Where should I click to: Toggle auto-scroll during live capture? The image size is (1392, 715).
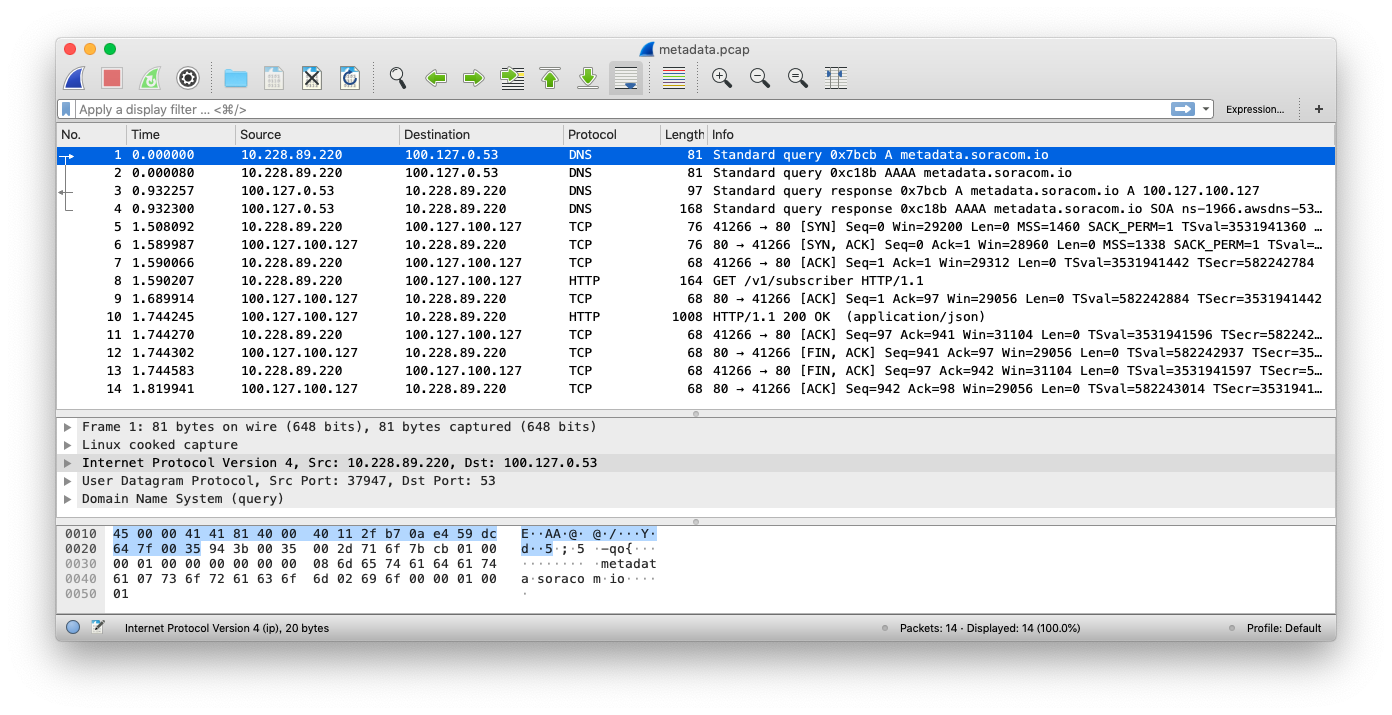(x=626, y=78)
